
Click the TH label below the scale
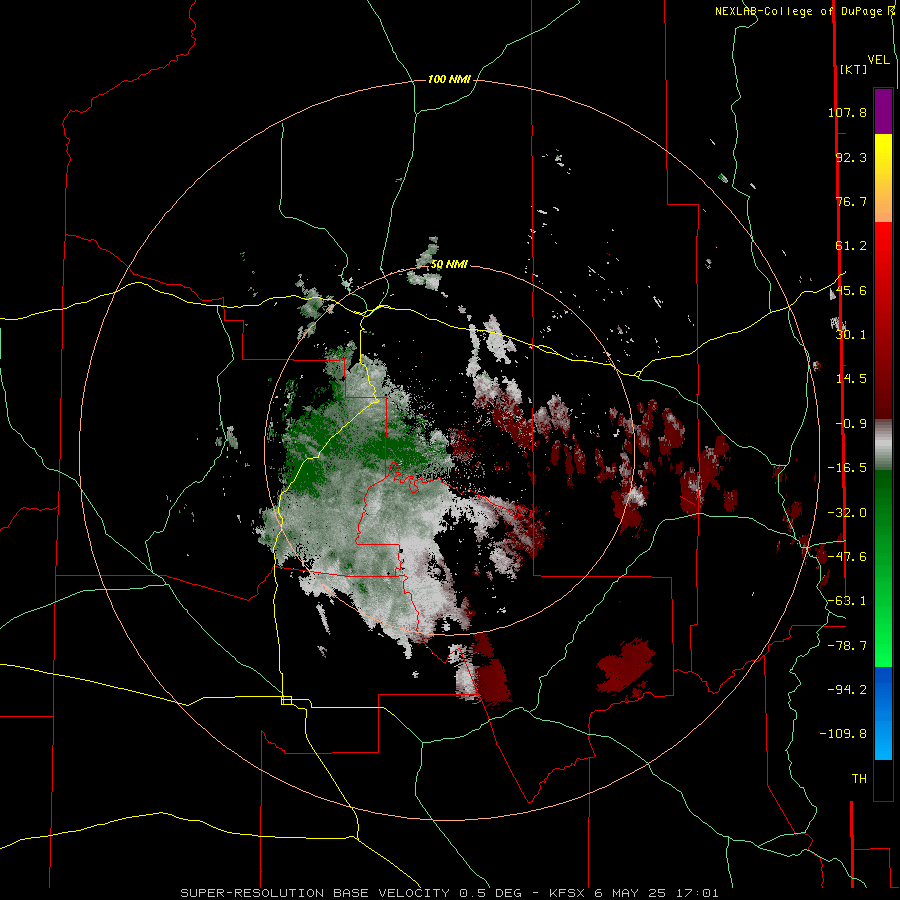[x=859, y=778]
